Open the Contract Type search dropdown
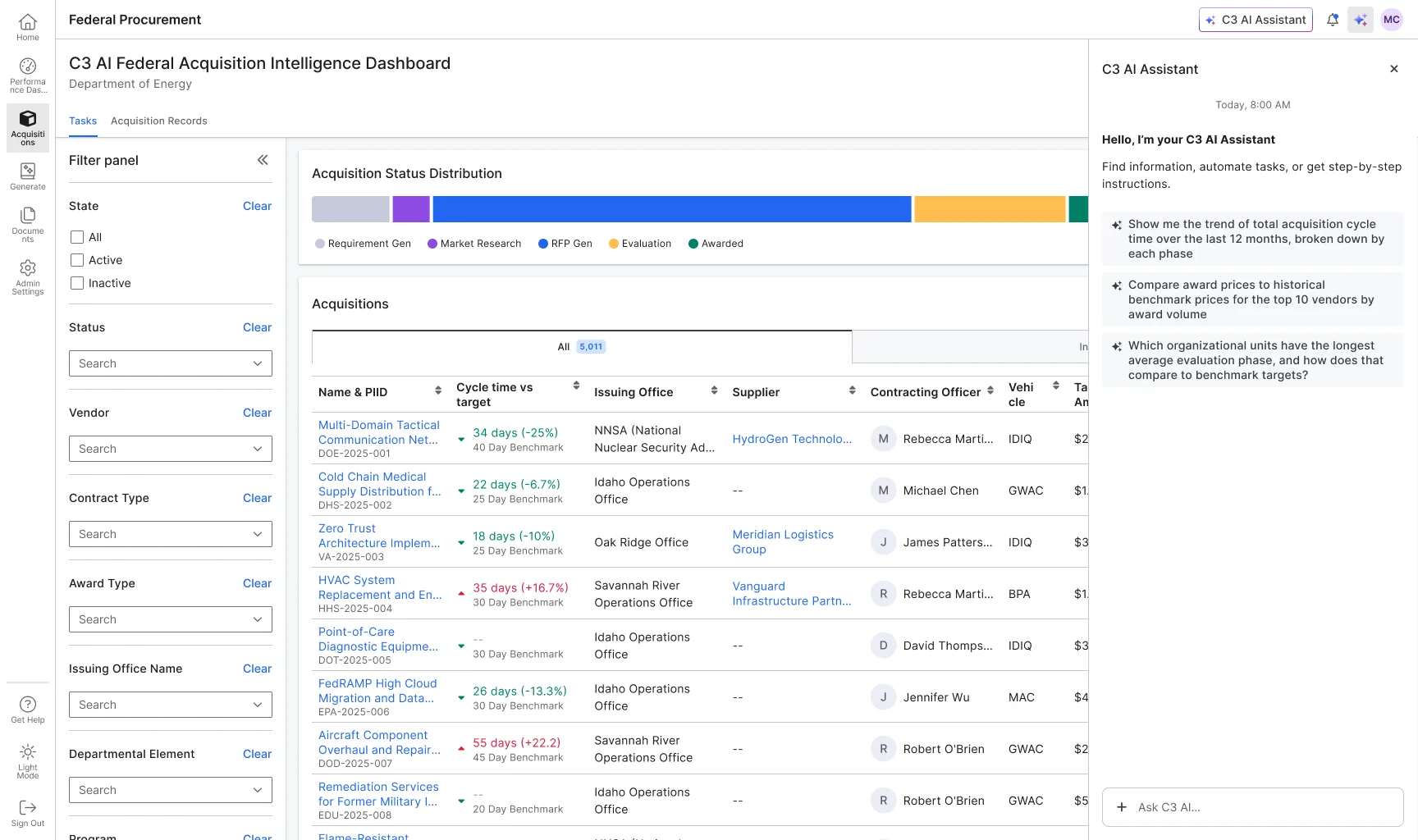This screenshot has width=1418, height=840. pos(171,534)
